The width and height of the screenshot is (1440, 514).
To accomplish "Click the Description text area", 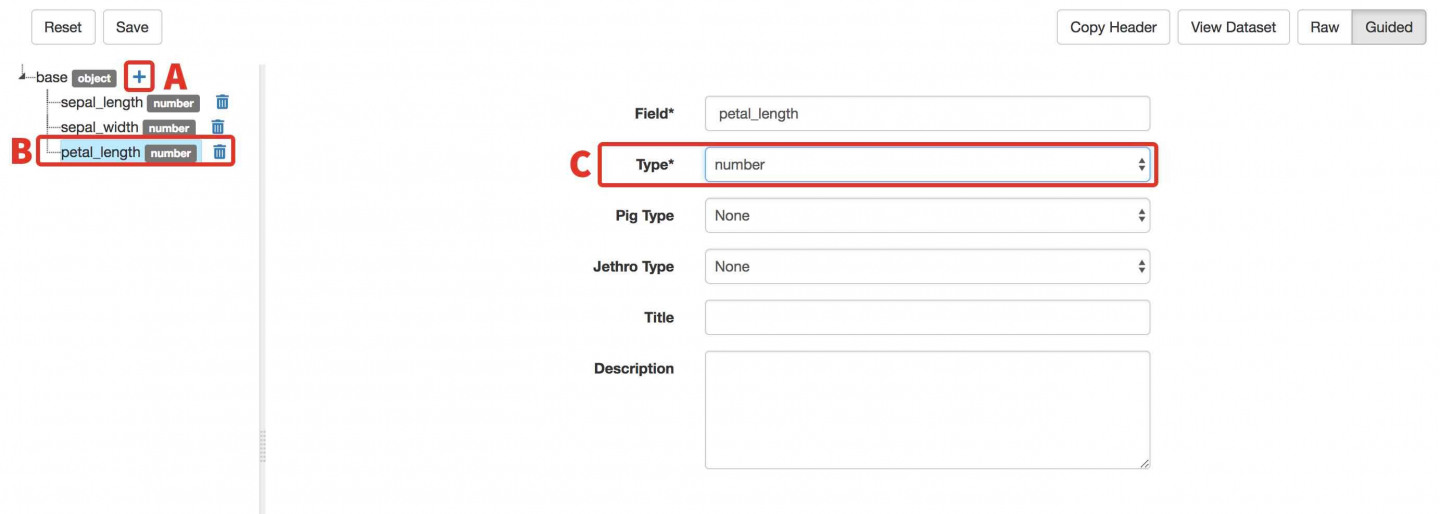I will tap(927, 410).
